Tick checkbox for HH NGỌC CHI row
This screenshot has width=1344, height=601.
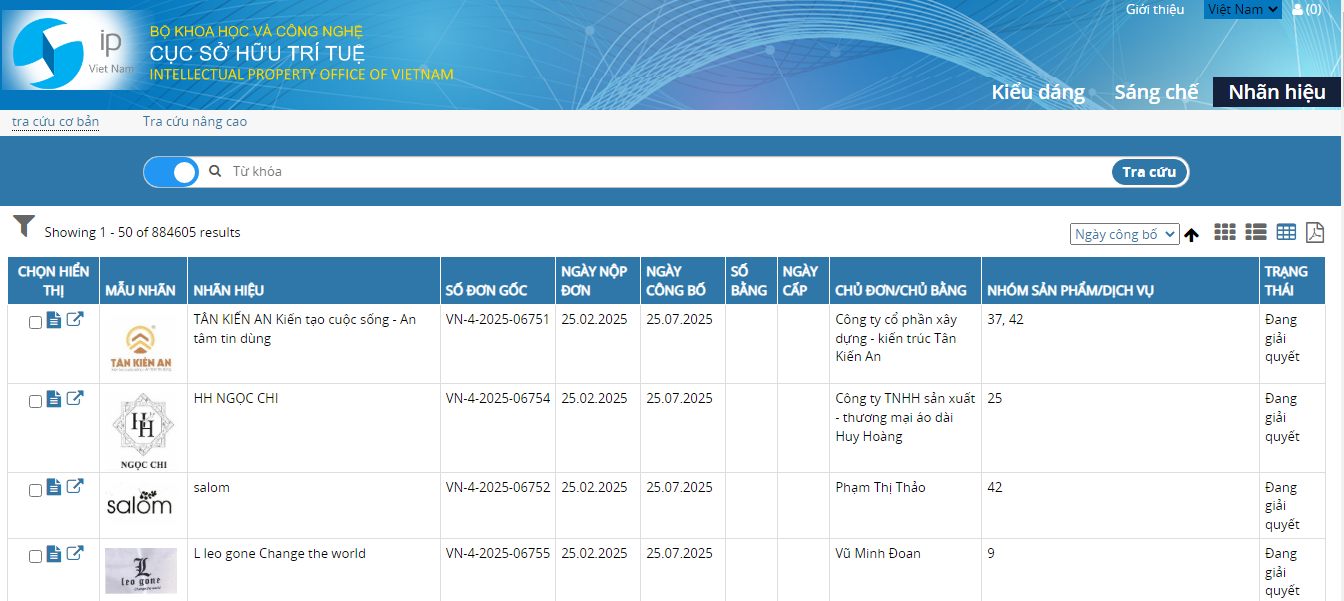(x=36, y=401)
